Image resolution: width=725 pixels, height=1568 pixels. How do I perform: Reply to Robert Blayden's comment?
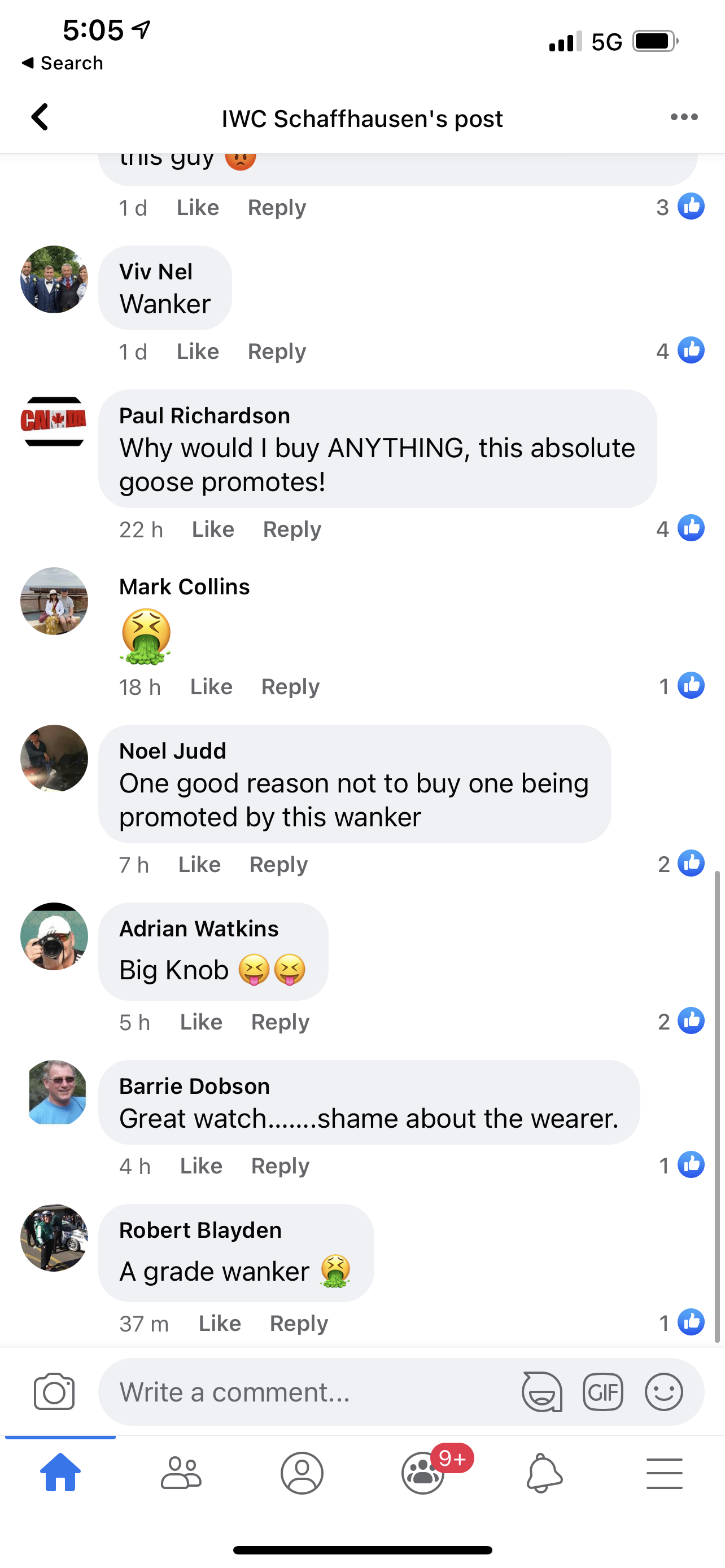point(299,1324)
